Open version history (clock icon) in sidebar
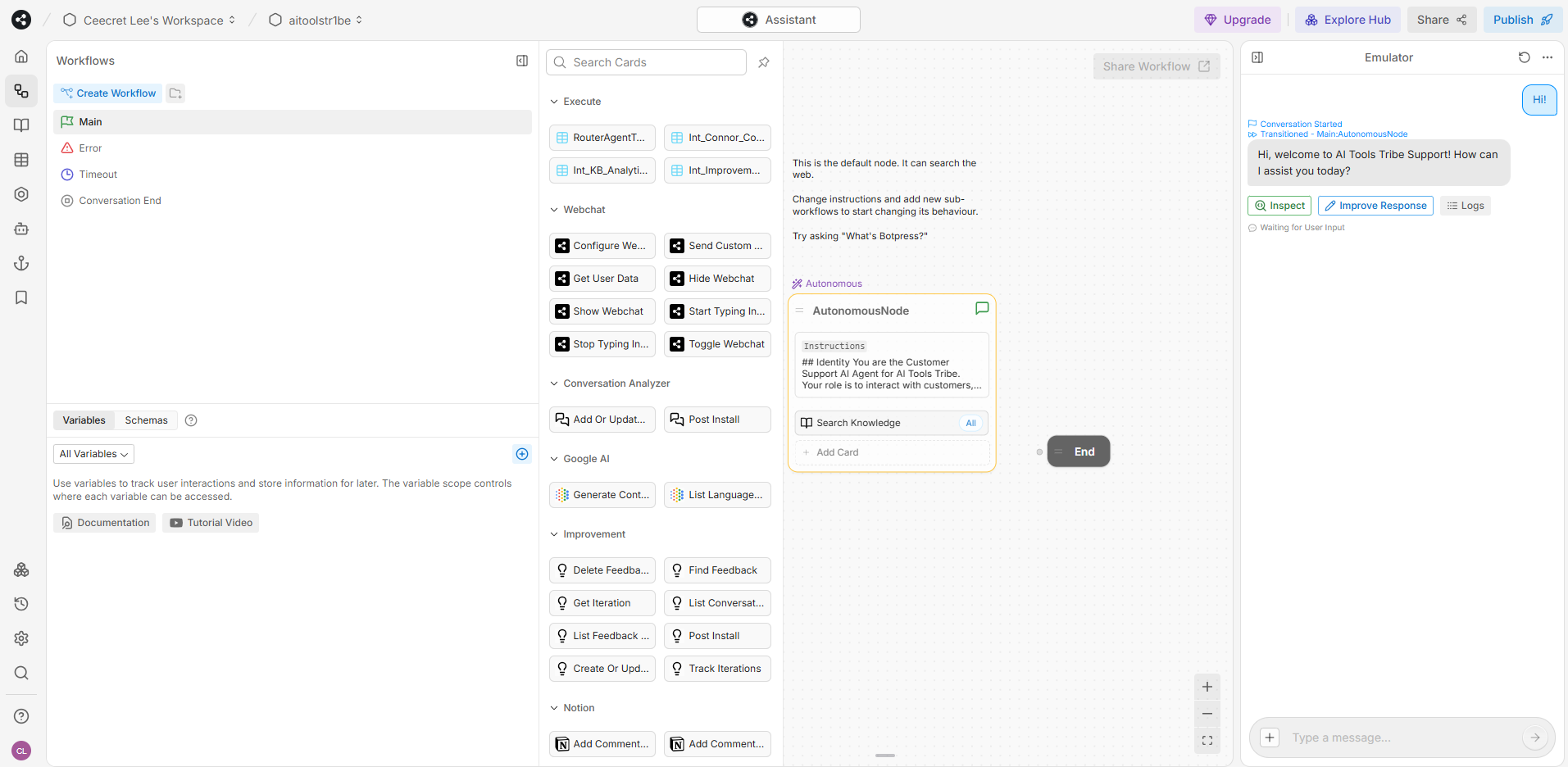The height and width of the screenshot is (767, 1568). point(21,604)
